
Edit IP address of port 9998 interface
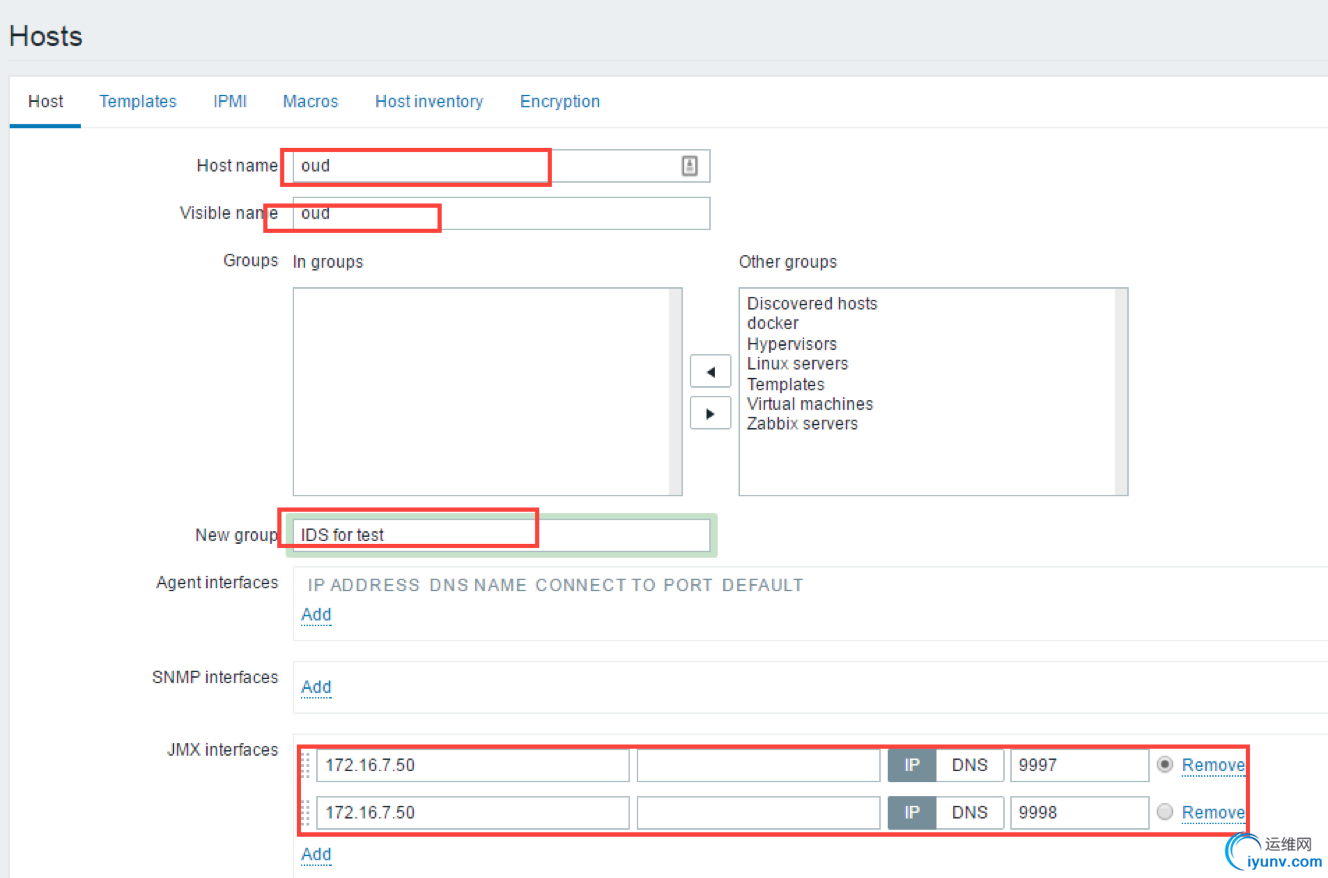473,812
